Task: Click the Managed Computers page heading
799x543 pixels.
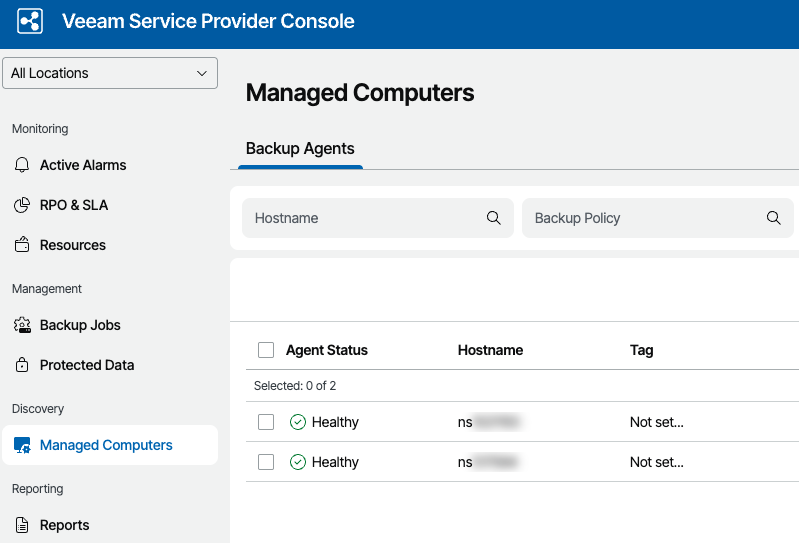Action: click(x=360, y=93)
